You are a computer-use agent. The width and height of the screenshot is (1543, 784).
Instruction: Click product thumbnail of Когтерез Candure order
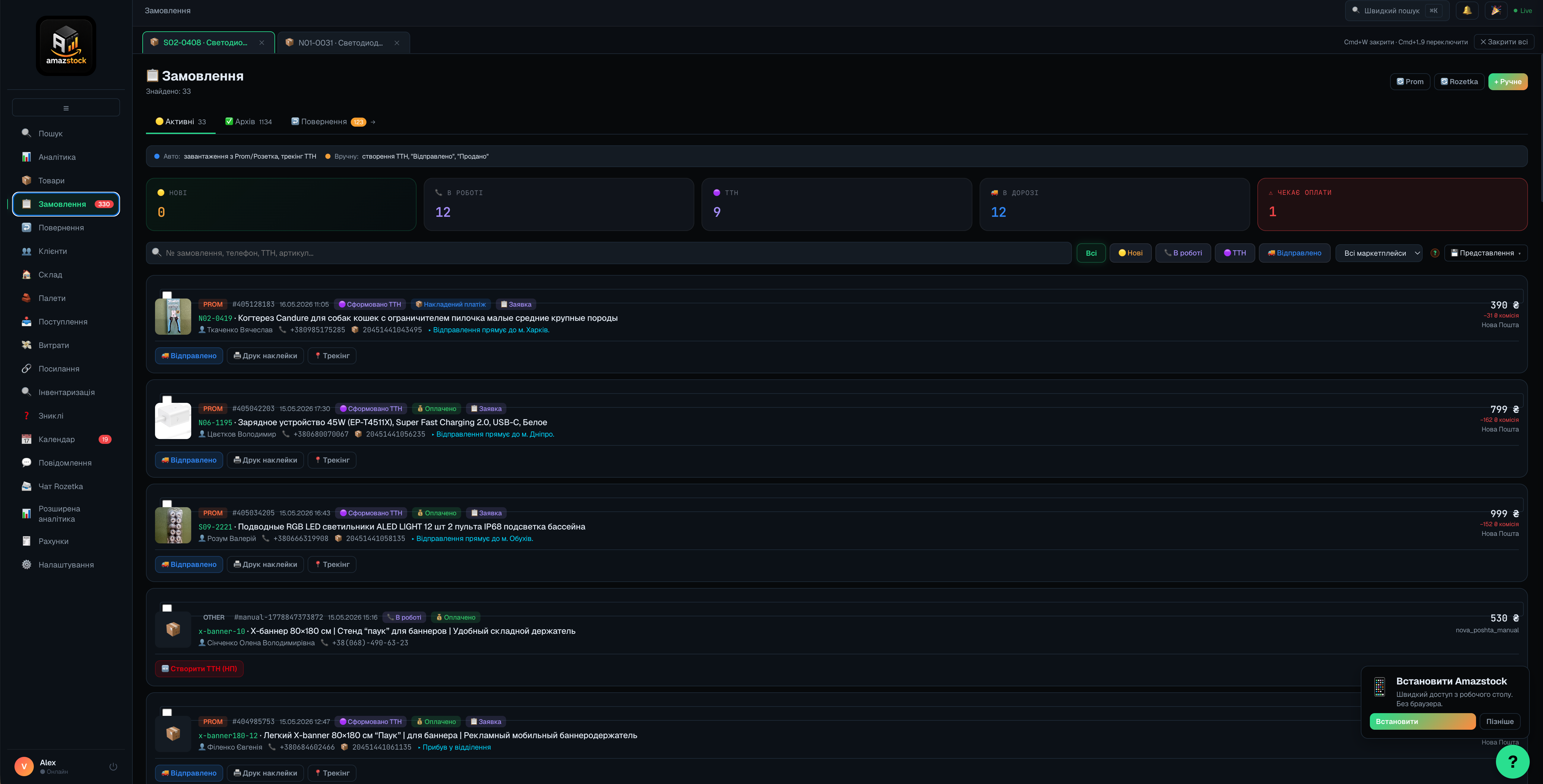point(173,316)
